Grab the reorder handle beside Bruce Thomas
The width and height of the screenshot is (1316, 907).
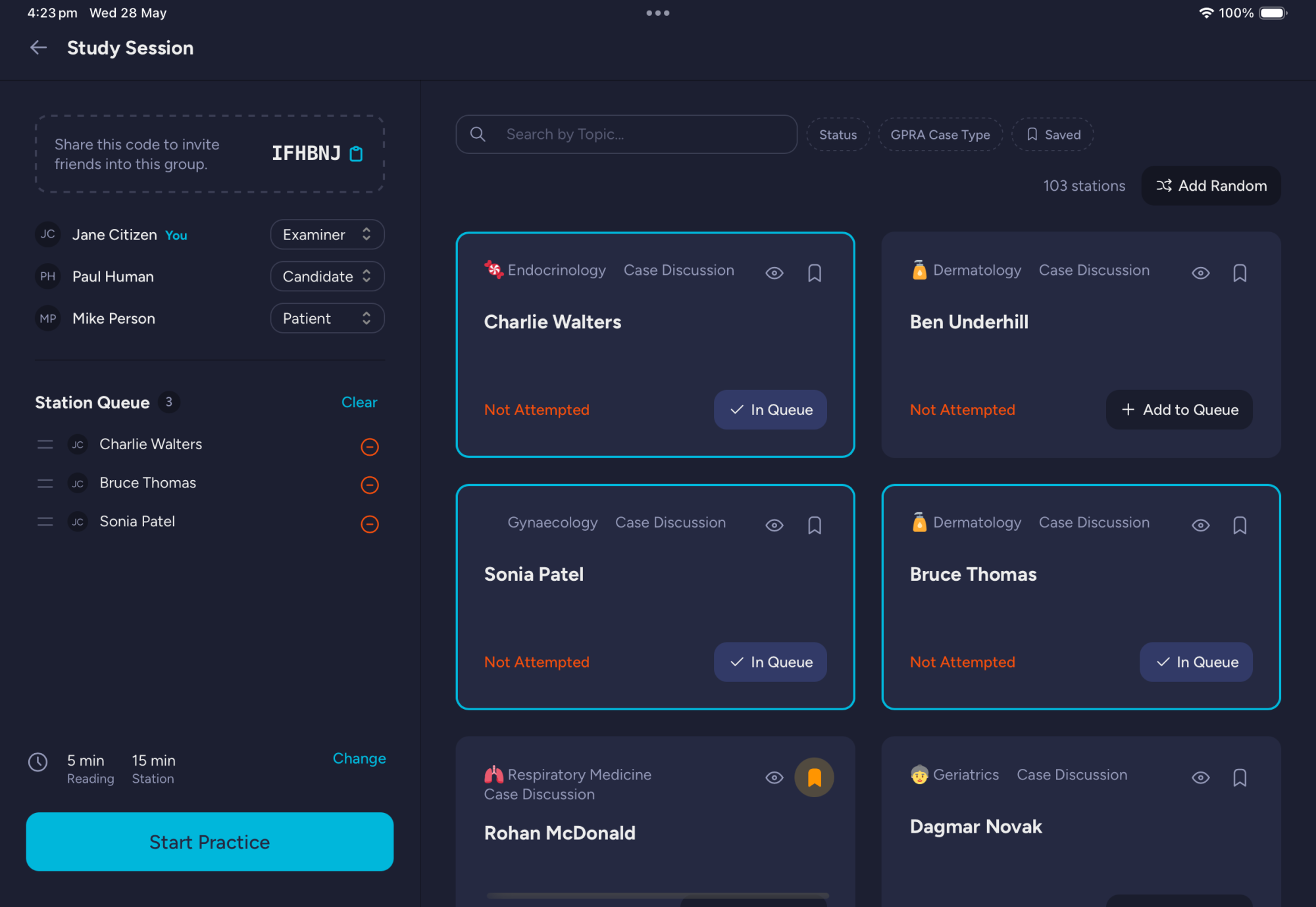45,483
